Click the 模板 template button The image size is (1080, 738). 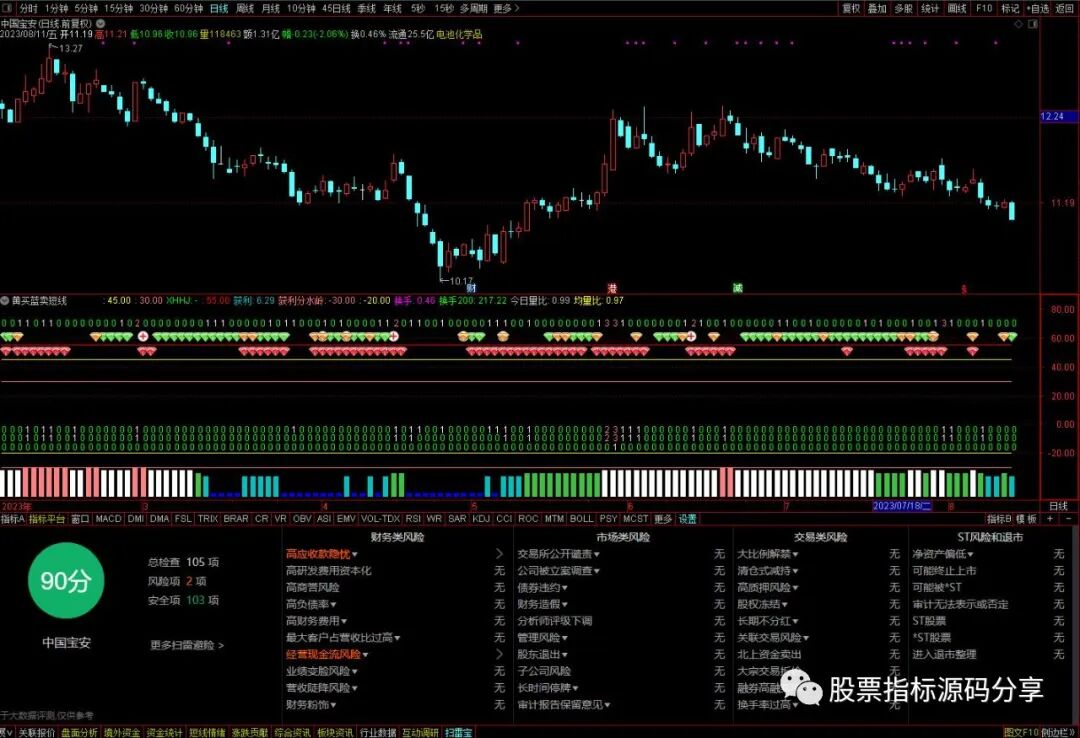(x=1026, y=519)
